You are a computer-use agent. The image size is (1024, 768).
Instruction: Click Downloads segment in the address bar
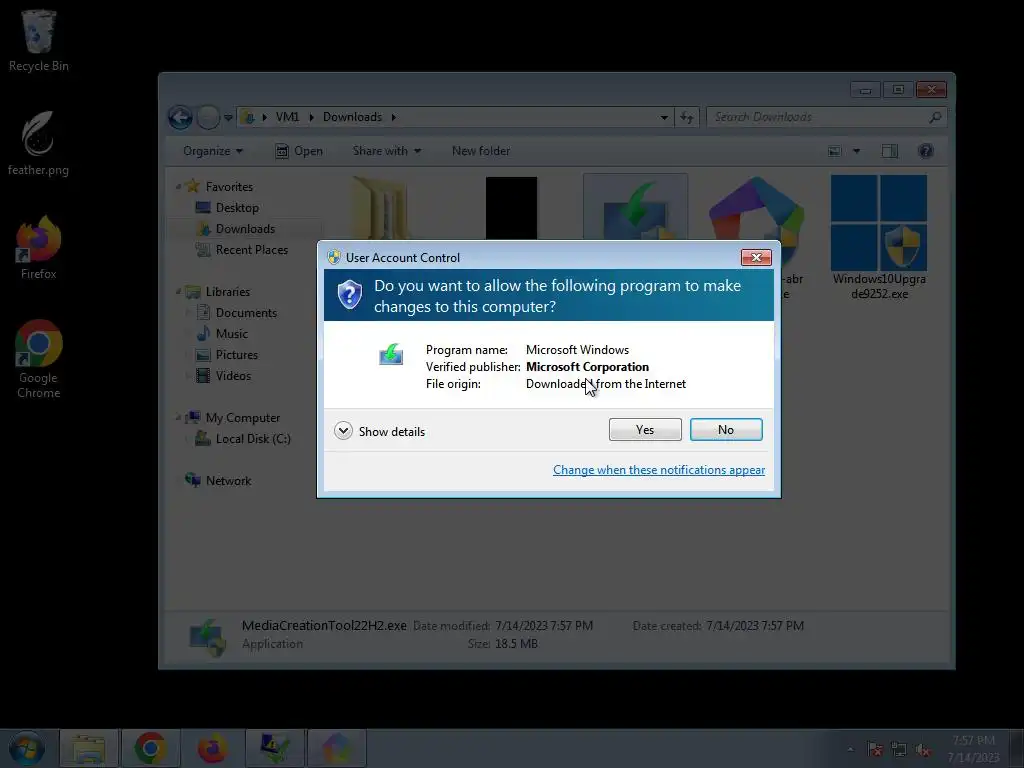tap(352, 117)
